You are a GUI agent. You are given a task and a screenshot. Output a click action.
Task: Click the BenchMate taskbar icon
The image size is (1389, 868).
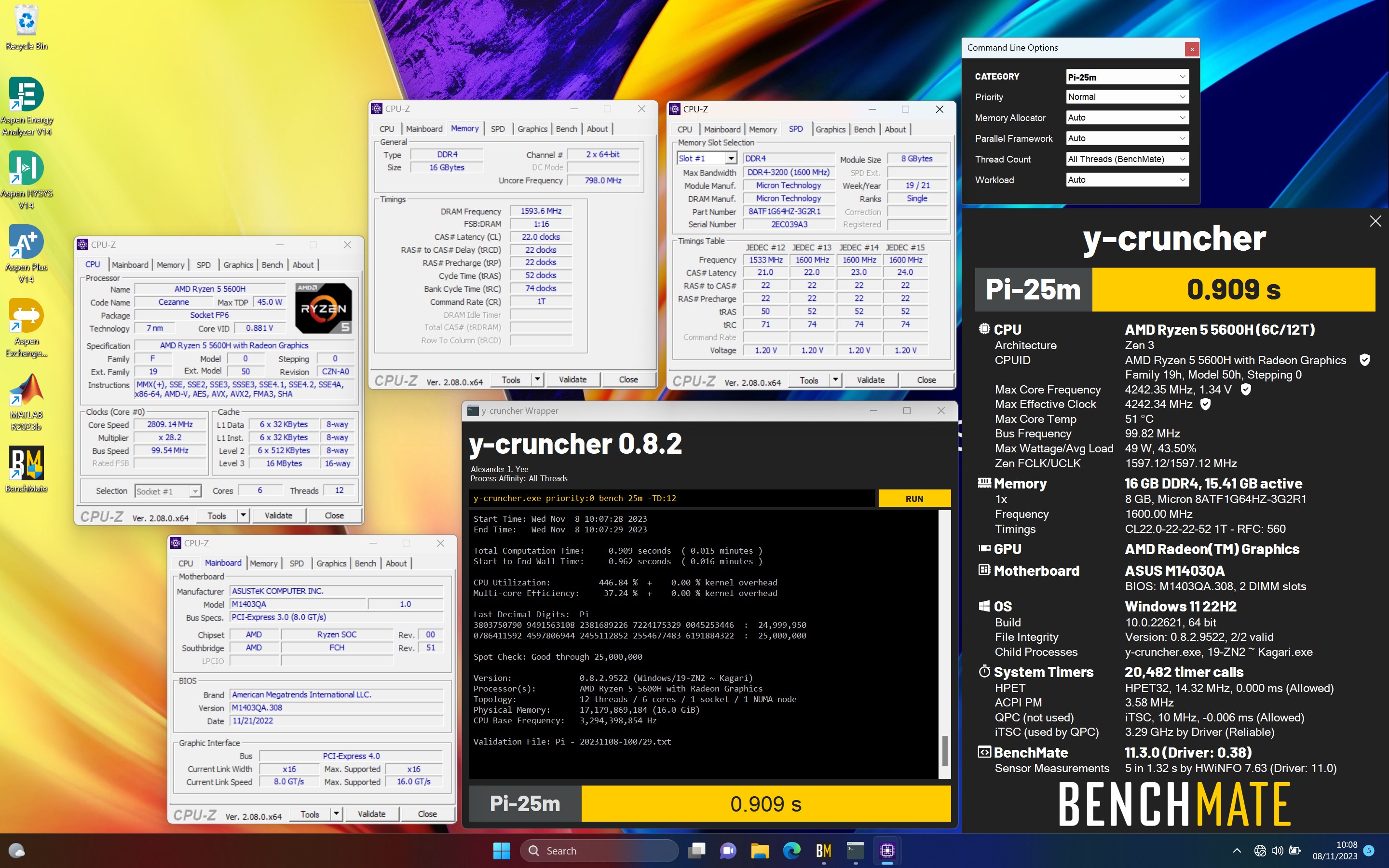pos(824,850)
